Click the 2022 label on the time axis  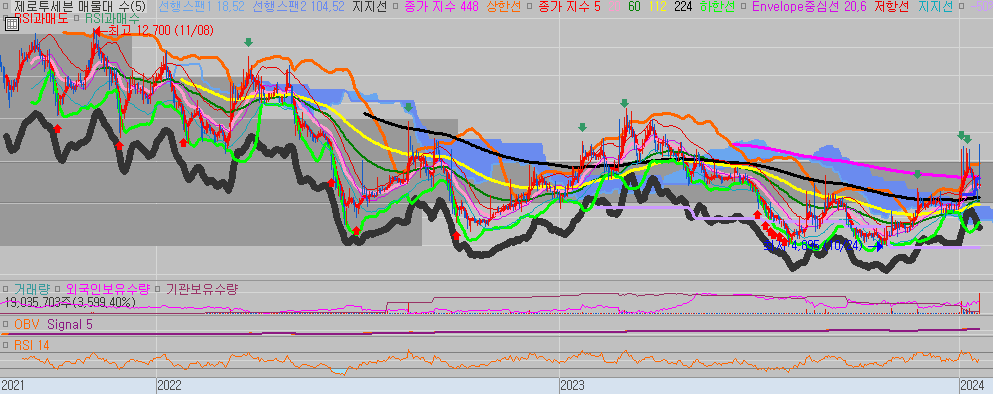(x=169, y=385)
